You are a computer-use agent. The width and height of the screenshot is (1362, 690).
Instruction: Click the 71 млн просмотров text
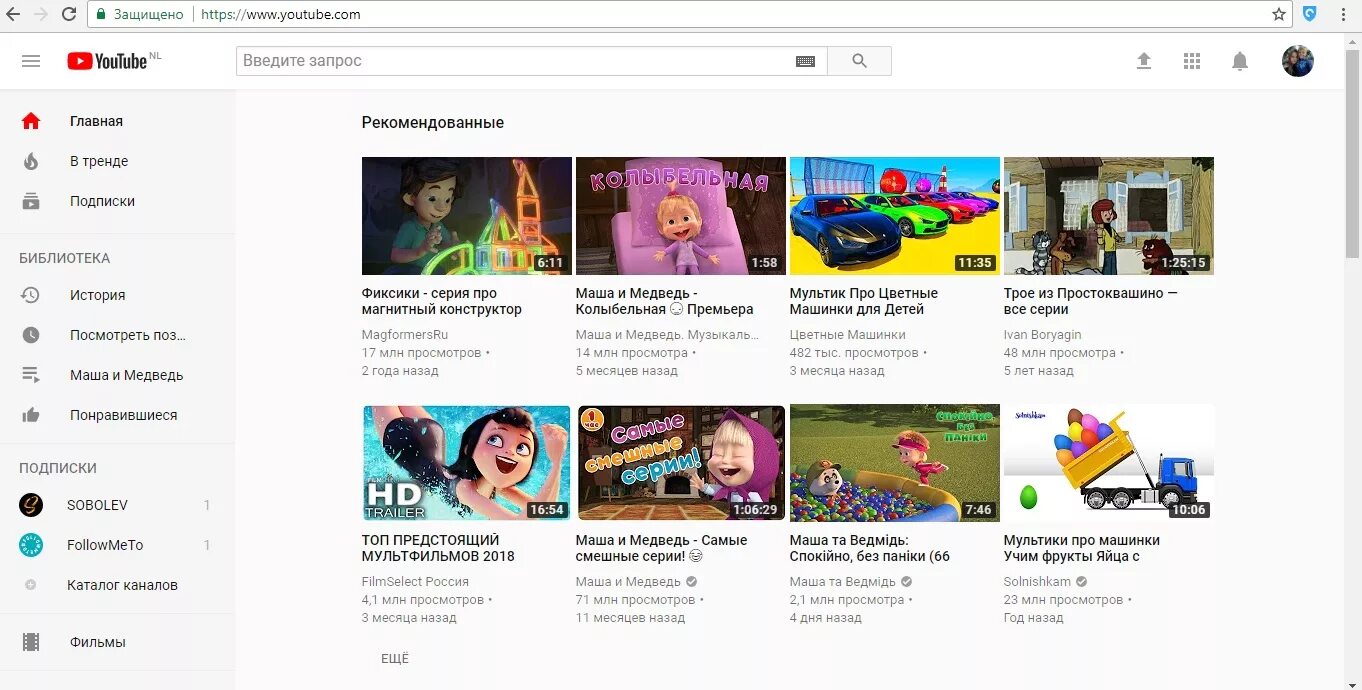(x=636, y=599)
